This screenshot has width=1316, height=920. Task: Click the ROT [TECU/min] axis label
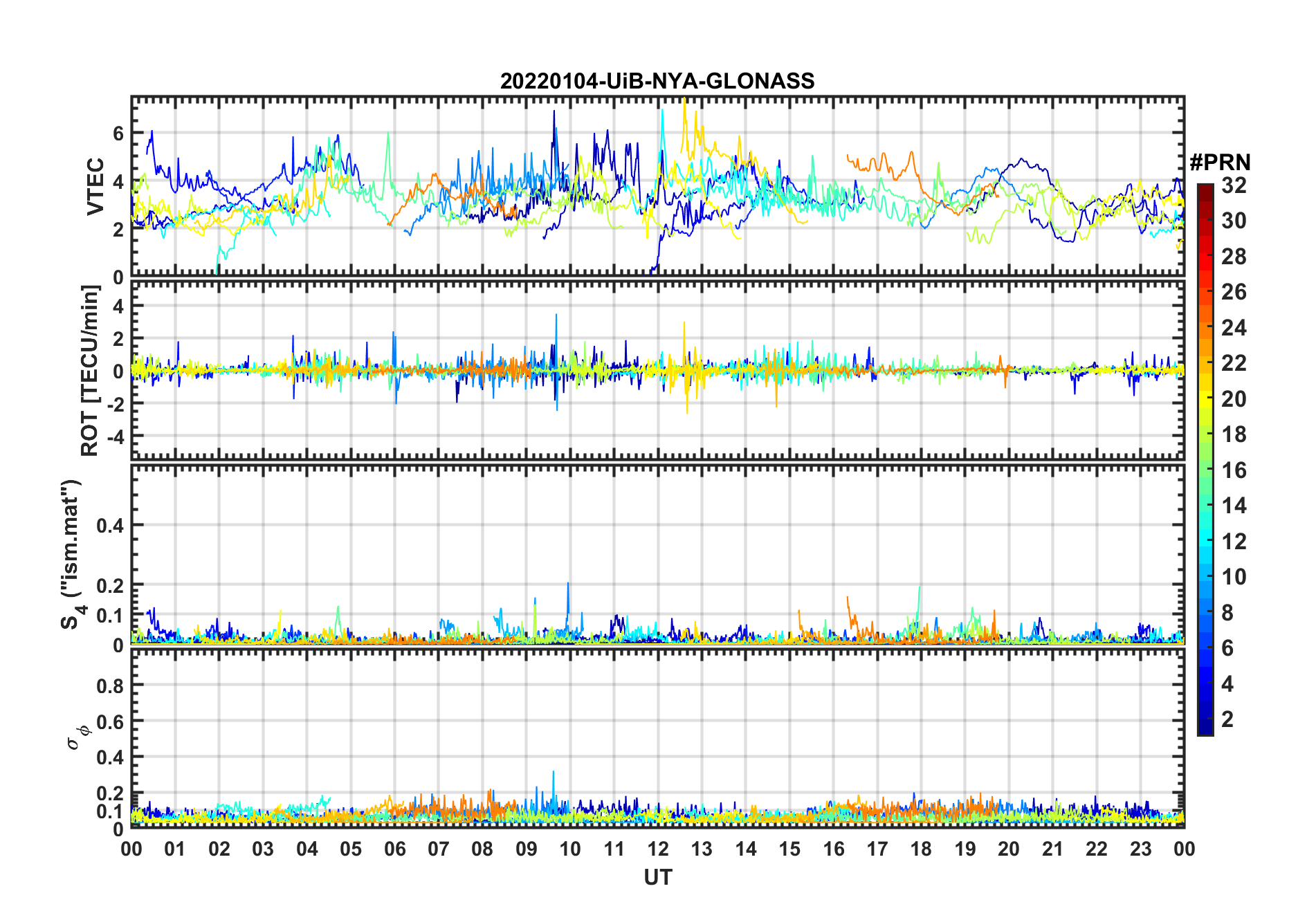(x=90, y=371)
